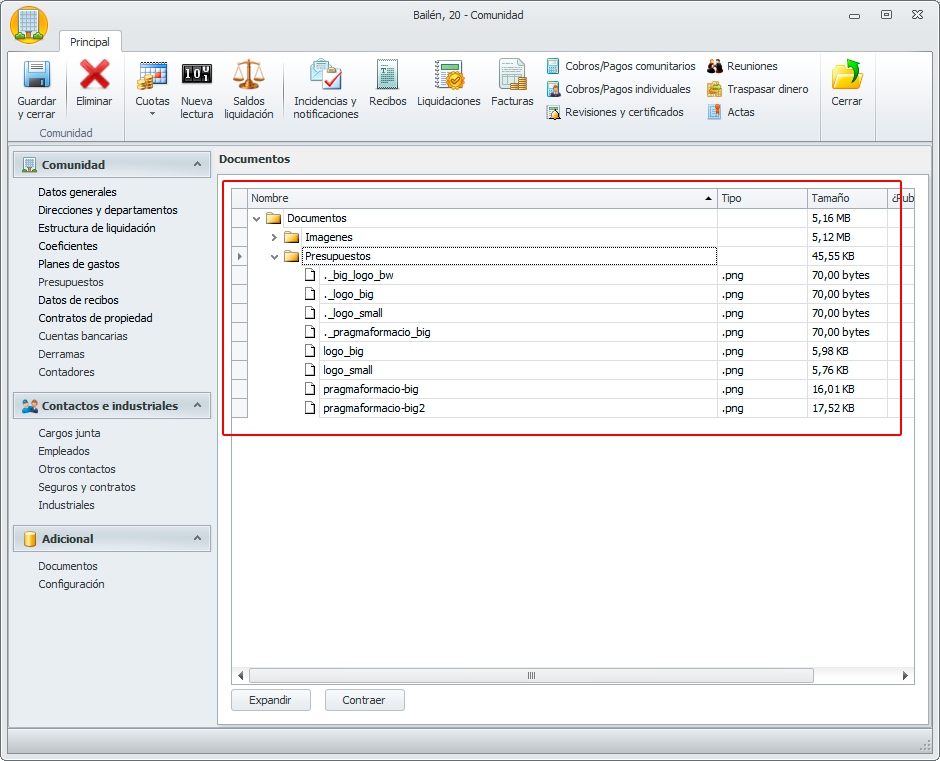Open Cobros/Pagos comunitarios
The height and width of the screenshot is (761, 940).
[621, 66]
